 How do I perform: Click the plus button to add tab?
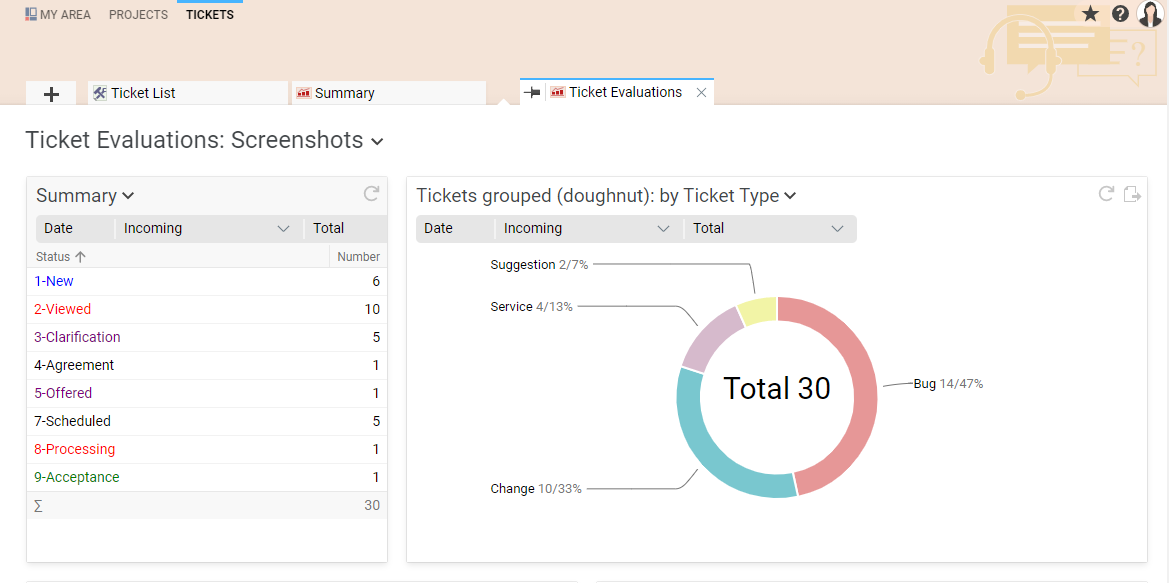click(51, 94)
